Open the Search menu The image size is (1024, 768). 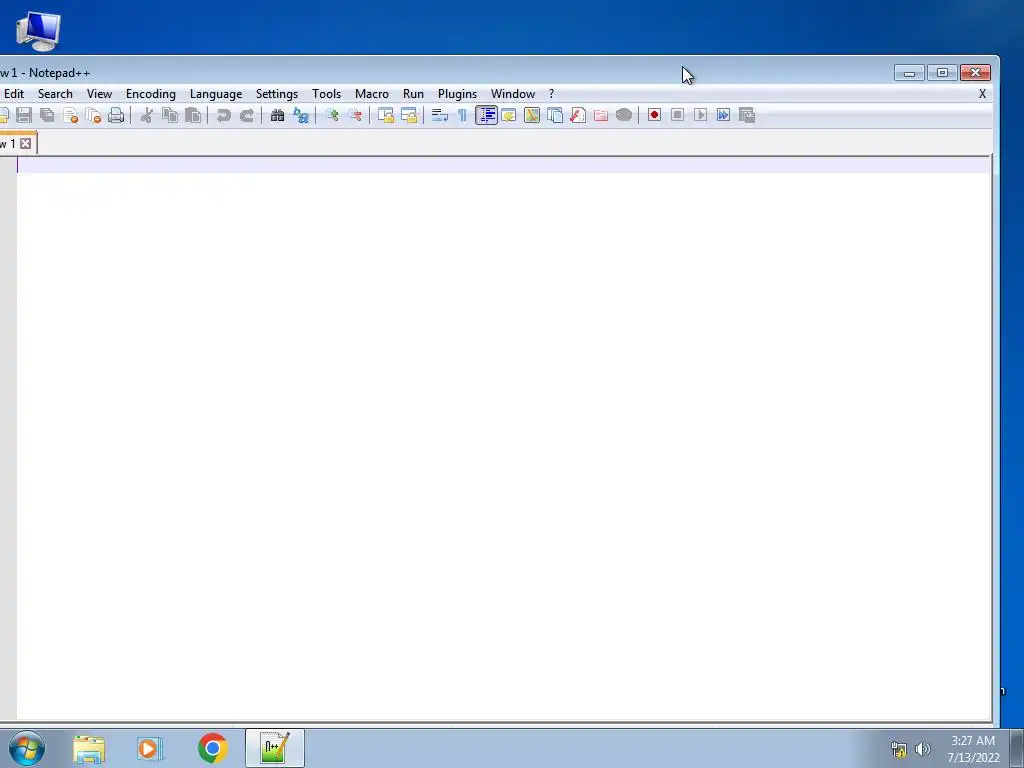tap(56, 94)
